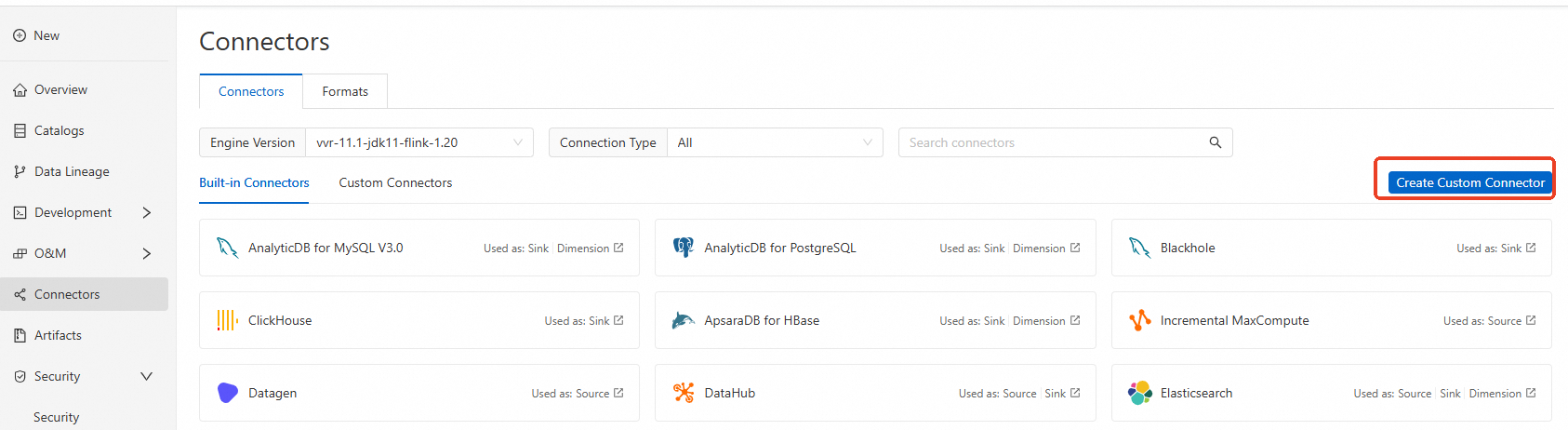Collapse the Security menu chevron
This screenshot has width=1568, height=430.
pyautogui.click(x=146, y=376)
